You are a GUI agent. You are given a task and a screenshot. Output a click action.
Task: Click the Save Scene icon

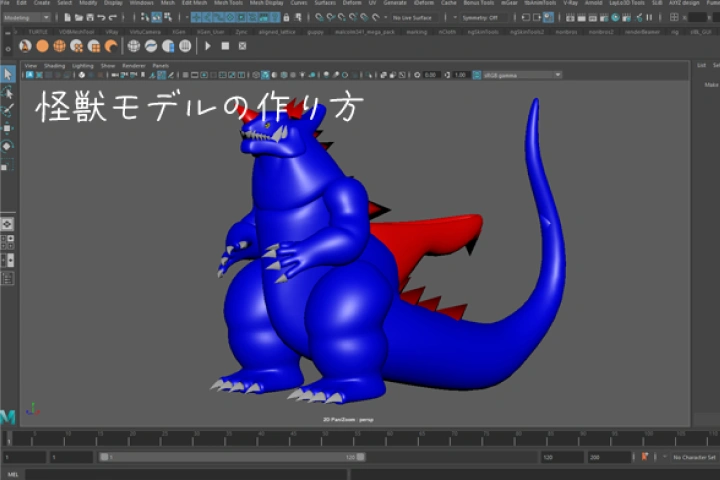point(90,18)
